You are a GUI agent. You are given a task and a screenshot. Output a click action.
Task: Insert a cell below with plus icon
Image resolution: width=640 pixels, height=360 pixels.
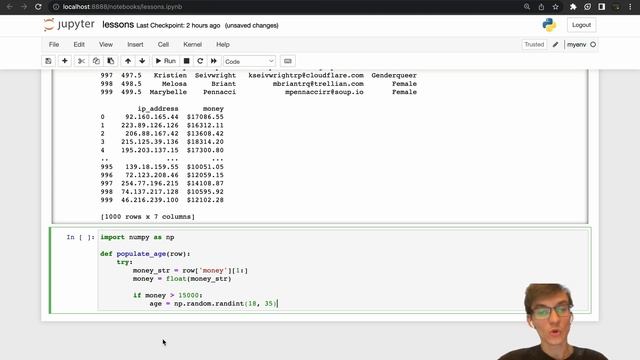[x=64, y=61]
